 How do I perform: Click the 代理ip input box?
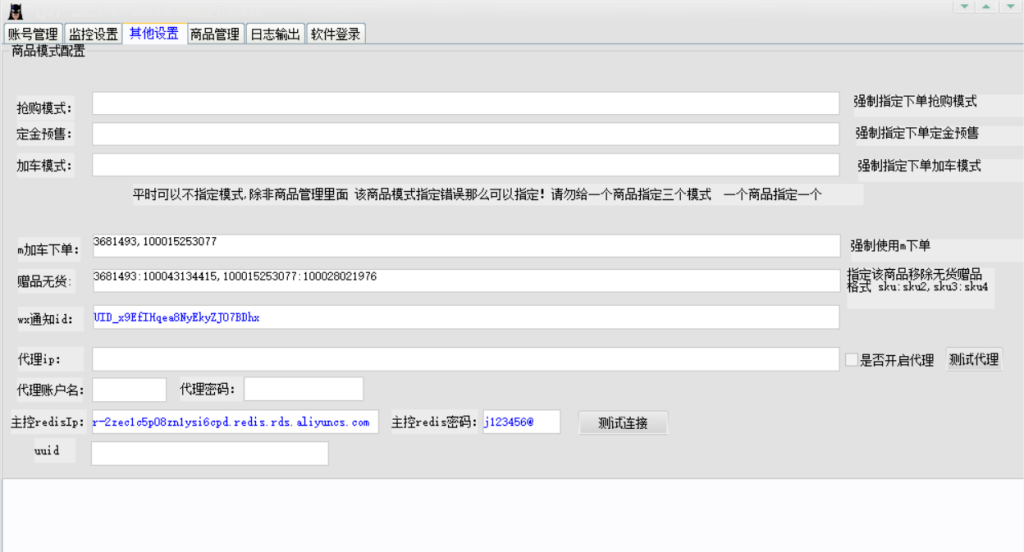coord(465,359)
